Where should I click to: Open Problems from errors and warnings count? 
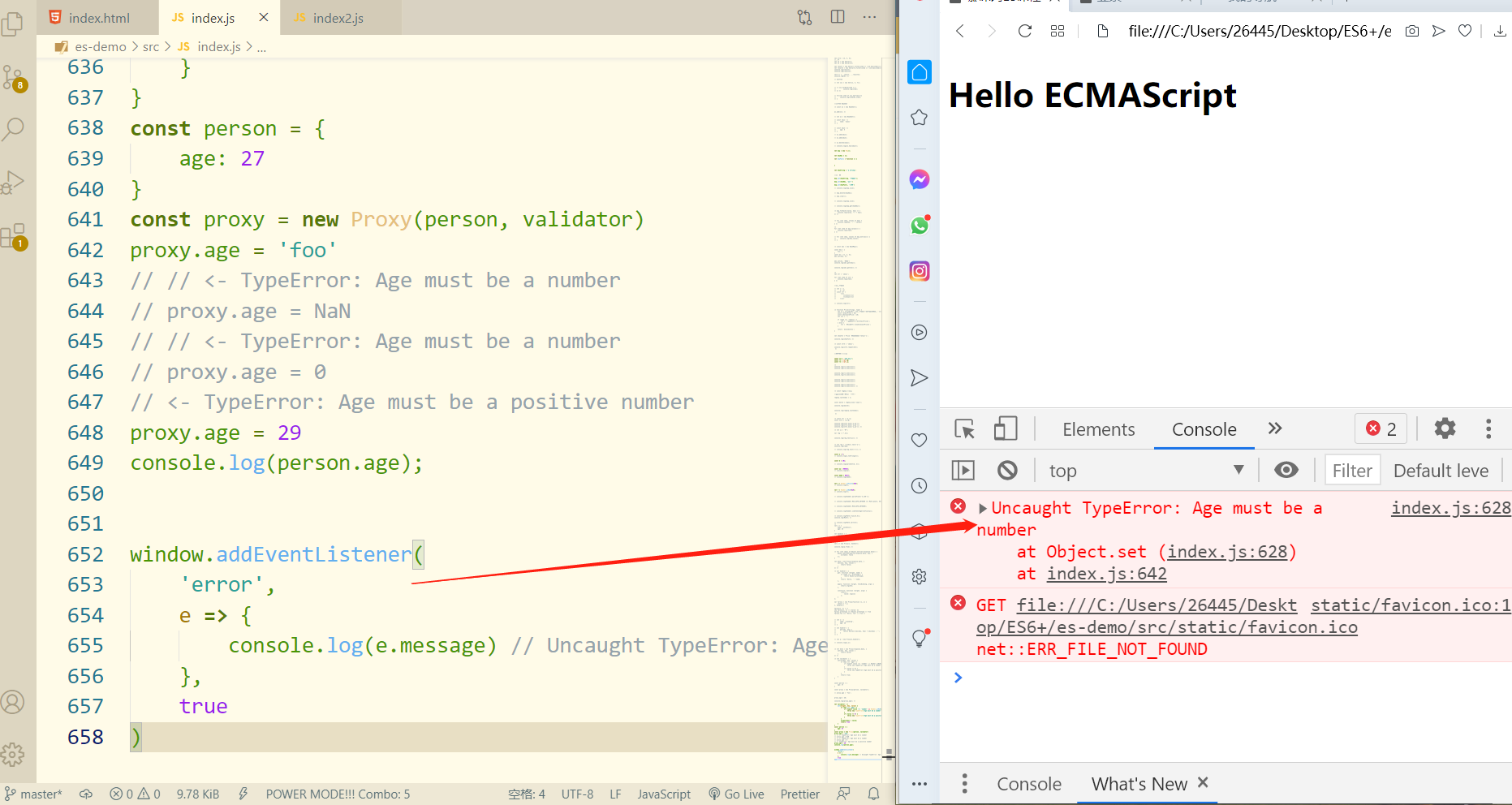coord(135,794)
